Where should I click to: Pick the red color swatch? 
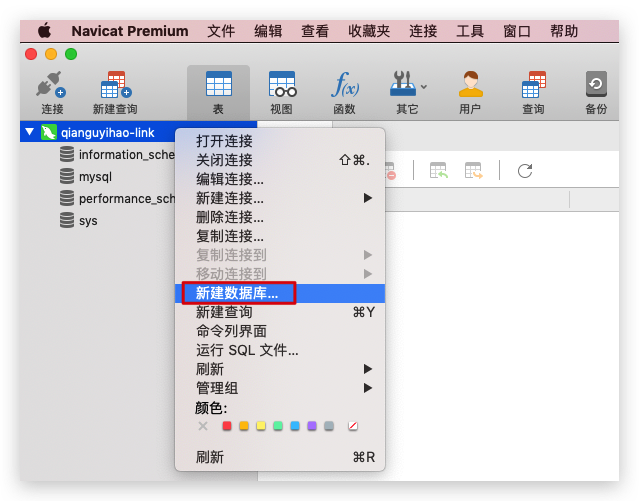227,426
